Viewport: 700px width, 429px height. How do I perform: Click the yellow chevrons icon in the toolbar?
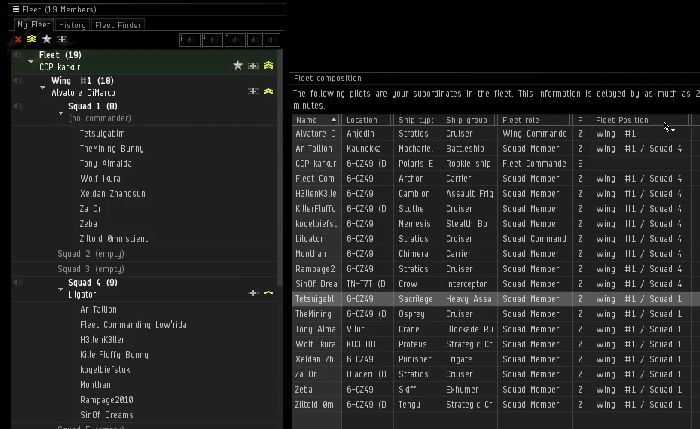(31, 39)
